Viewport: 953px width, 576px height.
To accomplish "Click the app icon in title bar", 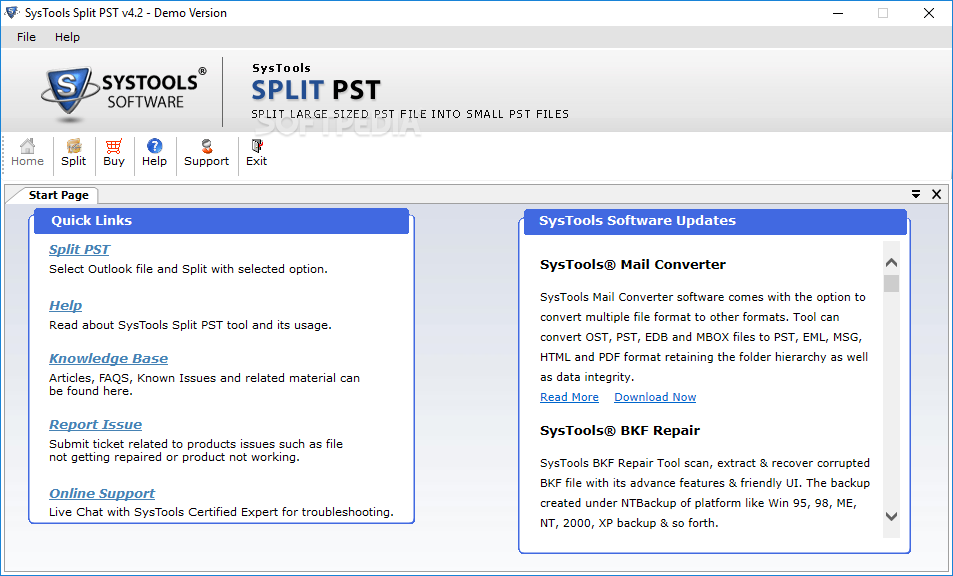I will pyautogui.click(x=12, y=13).
